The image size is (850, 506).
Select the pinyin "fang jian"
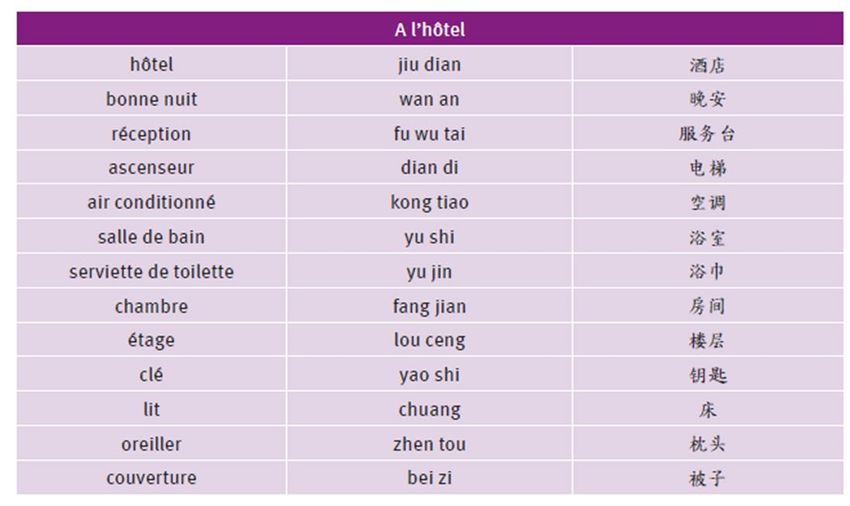[x=429, y=306]
